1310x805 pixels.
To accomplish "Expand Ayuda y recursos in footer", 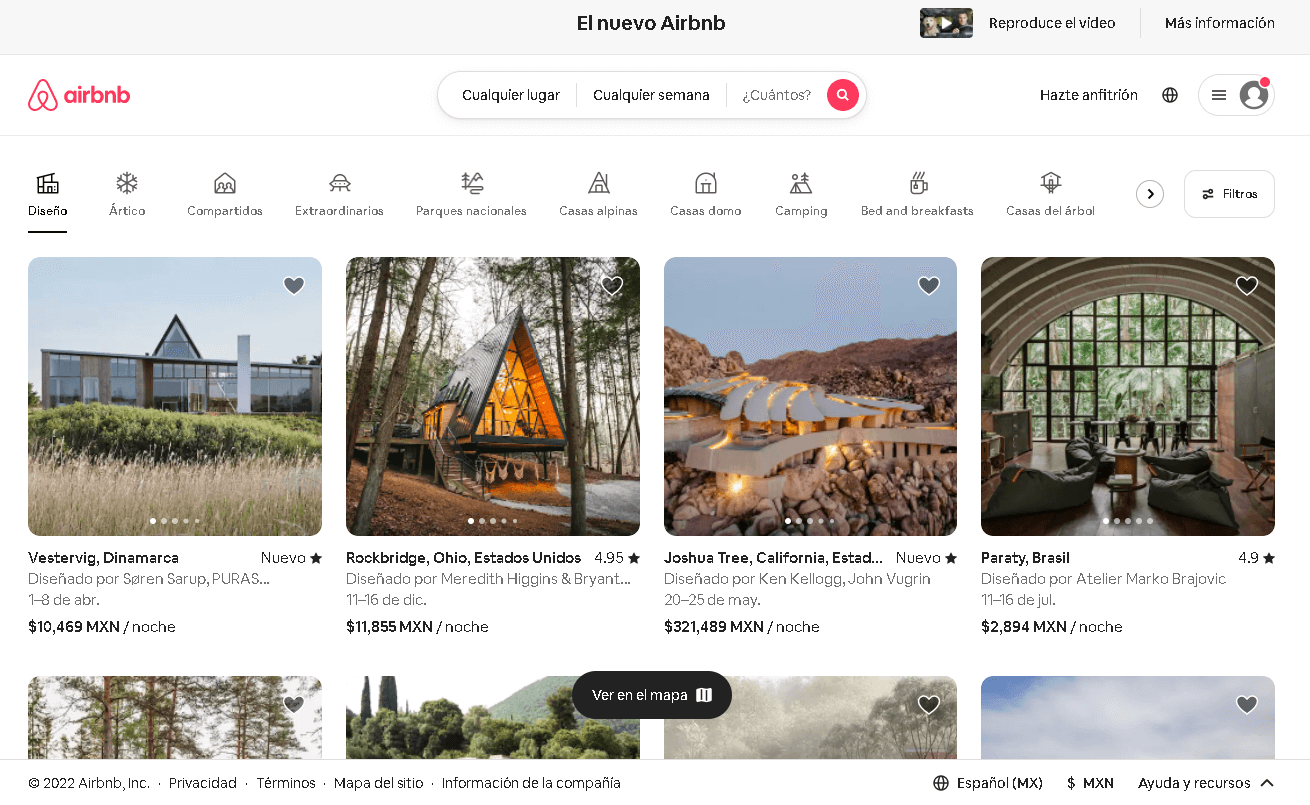I will coord(1205,783).
